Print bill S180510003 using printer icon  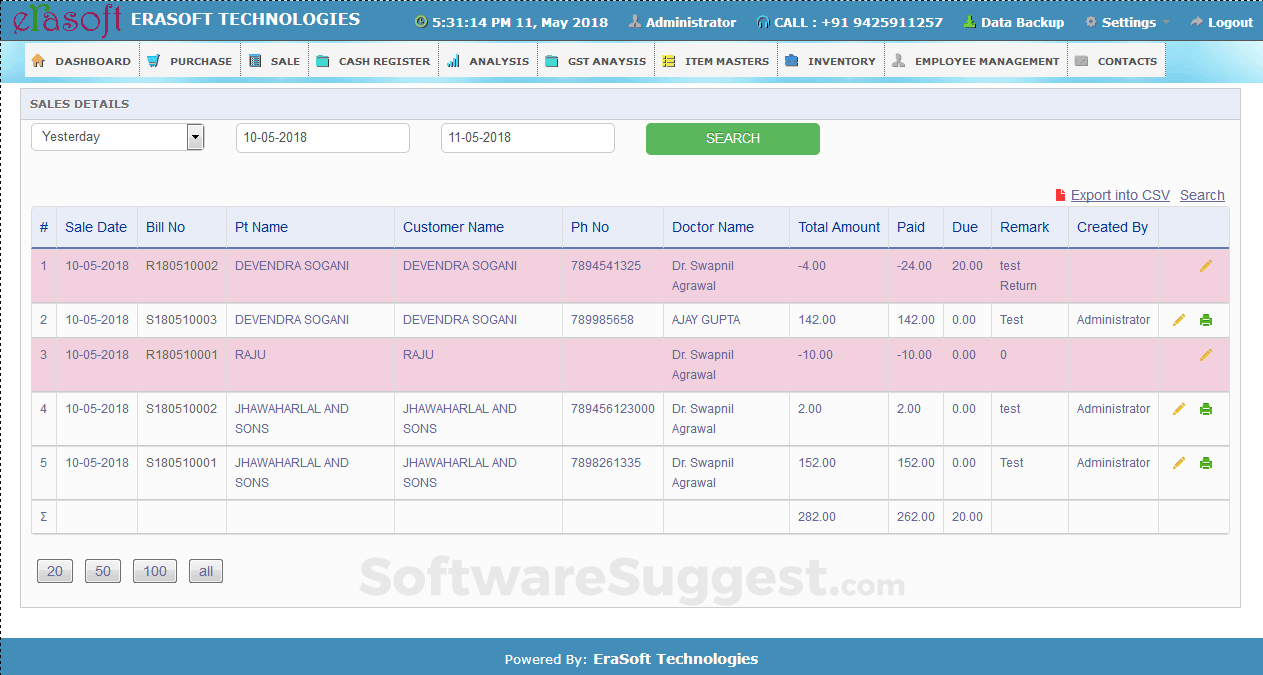[1206, 320]
